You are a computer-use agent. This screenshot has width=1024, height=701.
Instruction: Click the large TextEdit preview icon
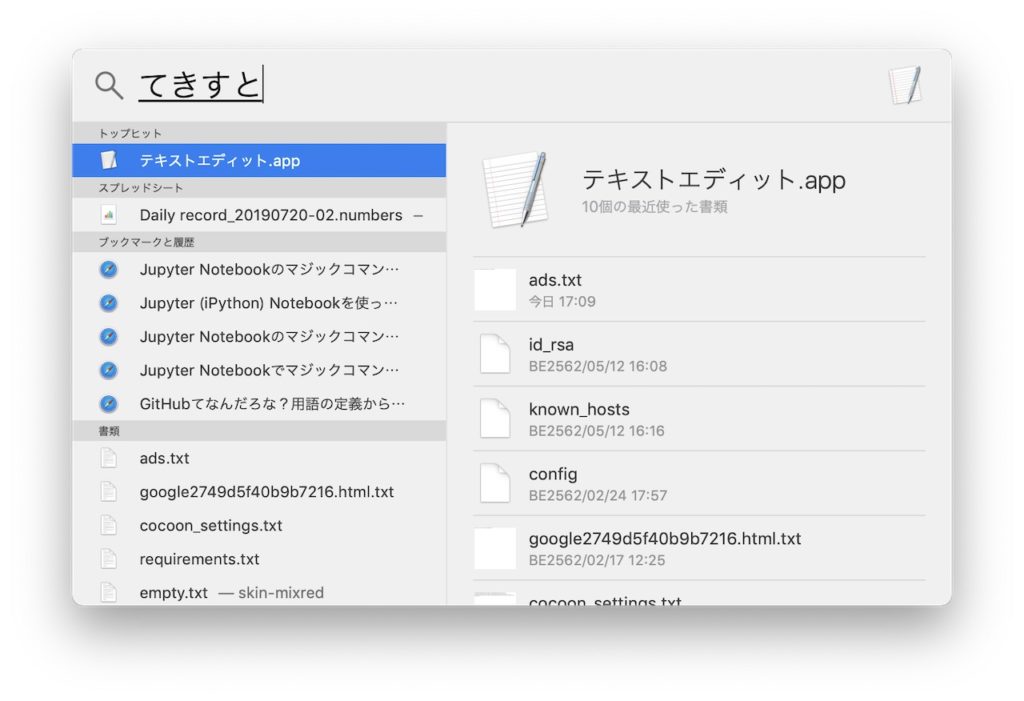515,189
